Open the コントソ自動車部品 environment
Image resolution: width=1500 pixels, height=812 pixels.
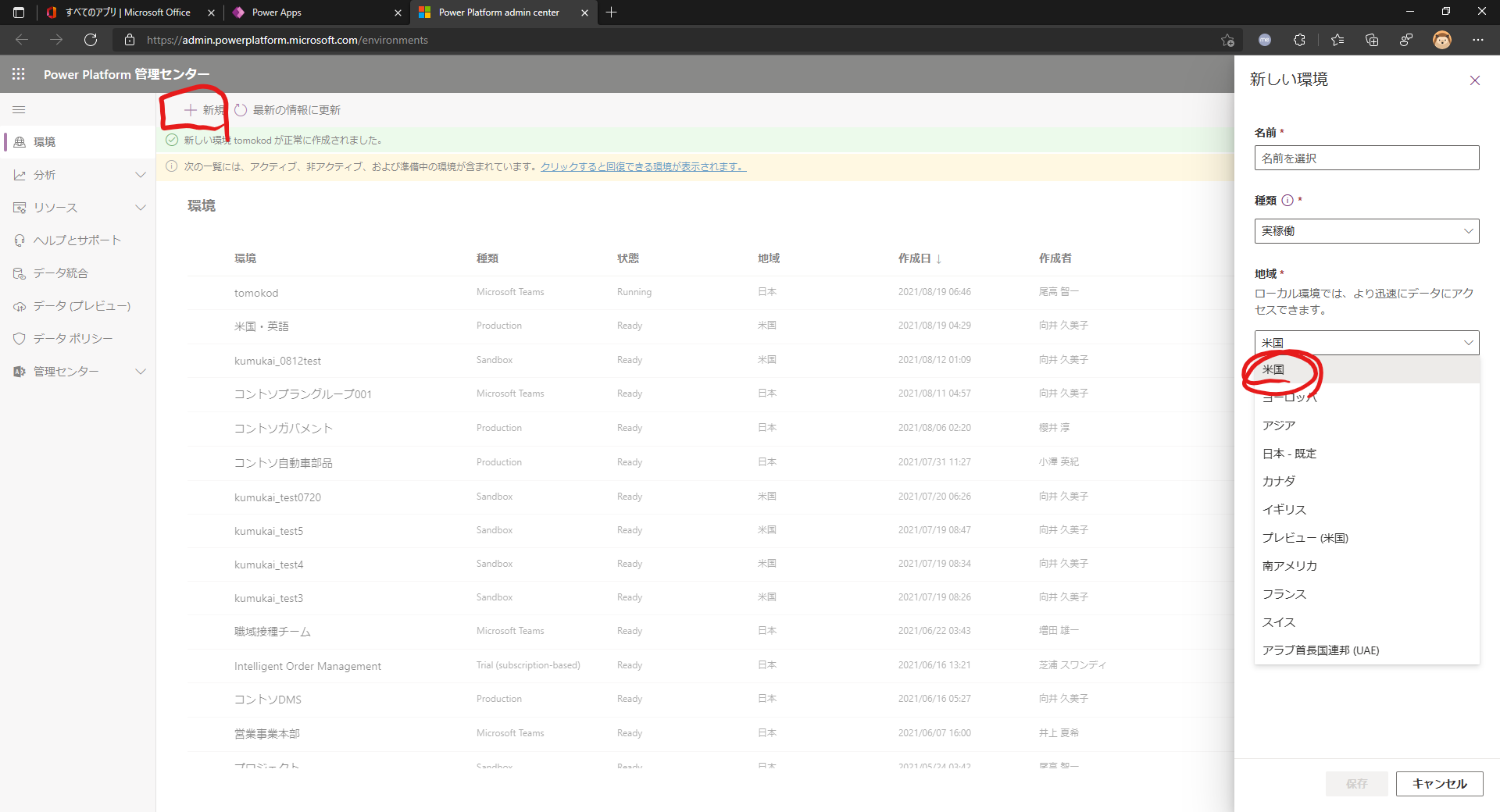[284, 463]
